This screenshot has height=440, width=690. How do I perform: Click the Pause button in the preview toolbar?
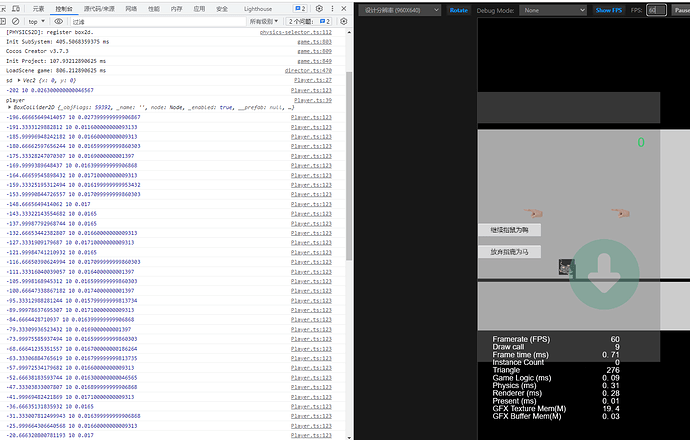(x=682, y=10)
